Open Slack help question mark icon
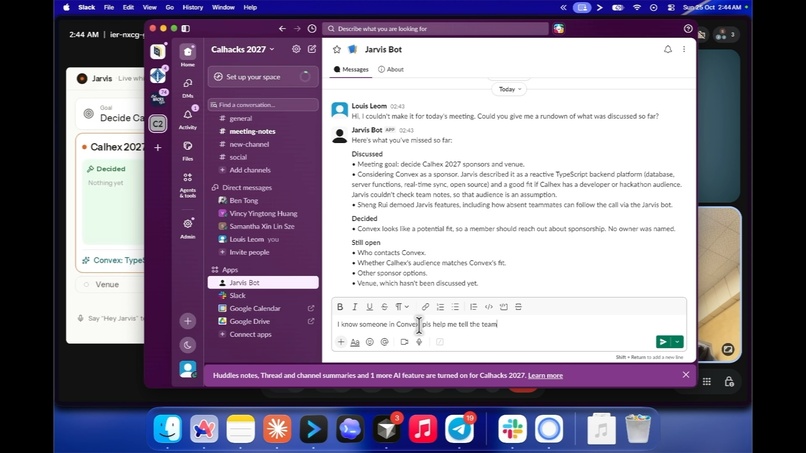Screen dimensions: 806x453 coord(688,29)
